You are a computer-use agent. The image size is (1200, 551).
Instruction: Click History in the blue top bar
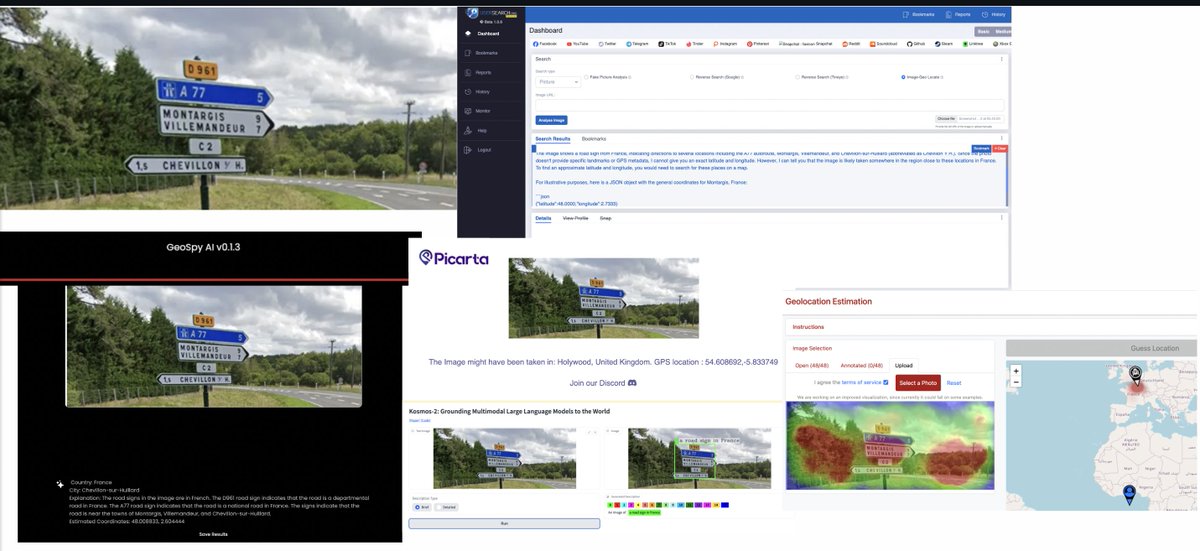coord(993,15)
